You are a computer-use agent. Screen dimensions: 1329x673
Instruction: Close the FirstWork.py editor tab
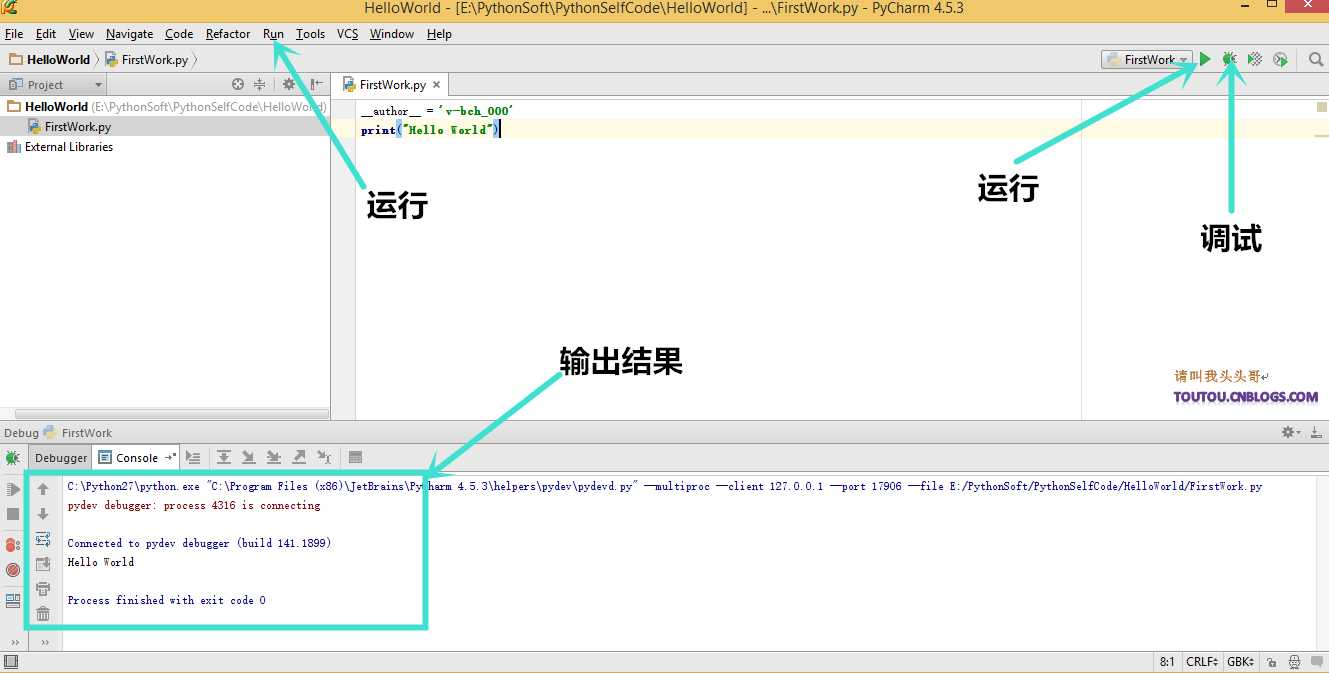click(436, 85)
